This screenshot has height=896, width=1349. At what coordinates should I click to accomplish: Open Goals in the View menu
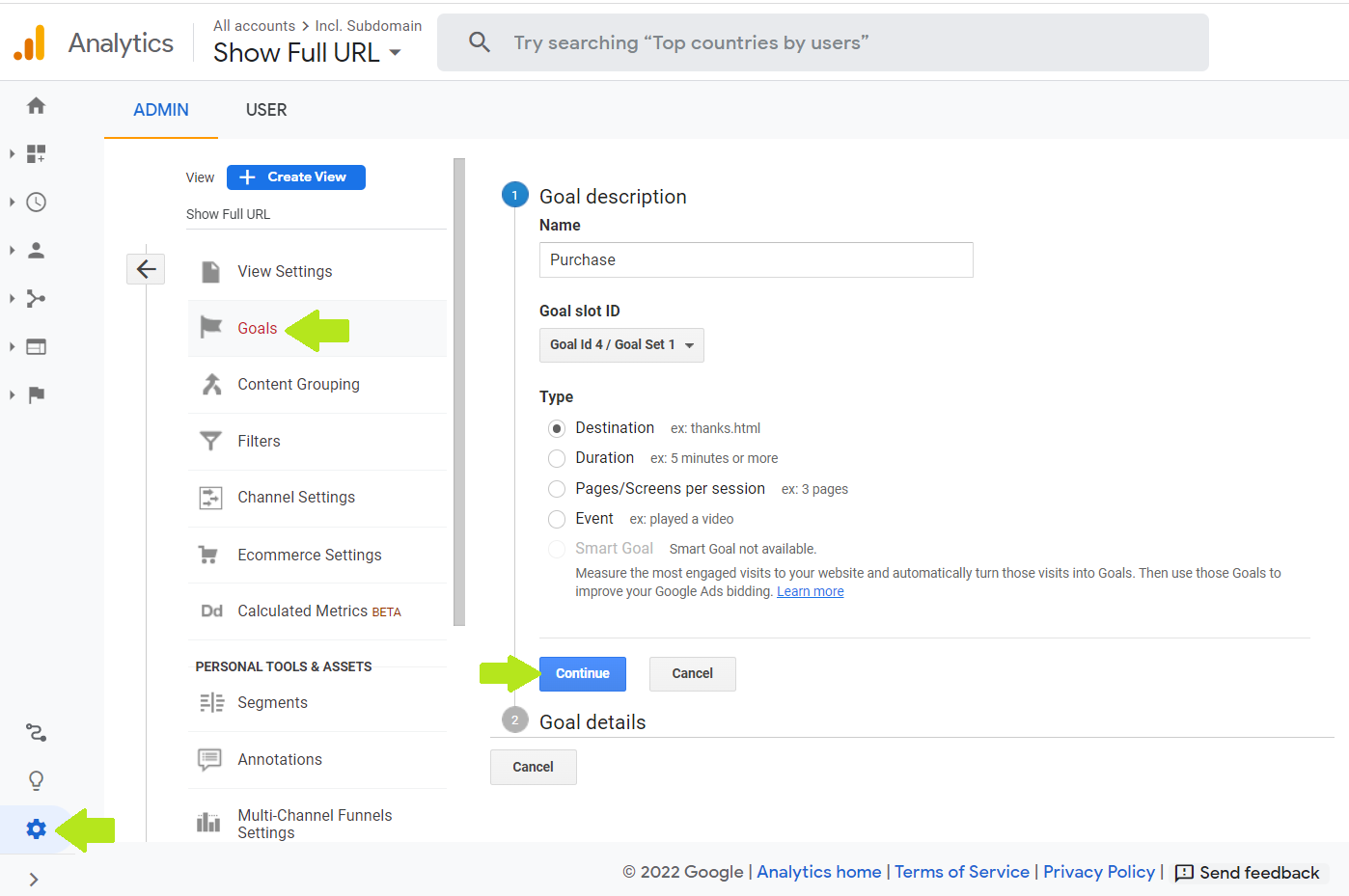(257, 328)
